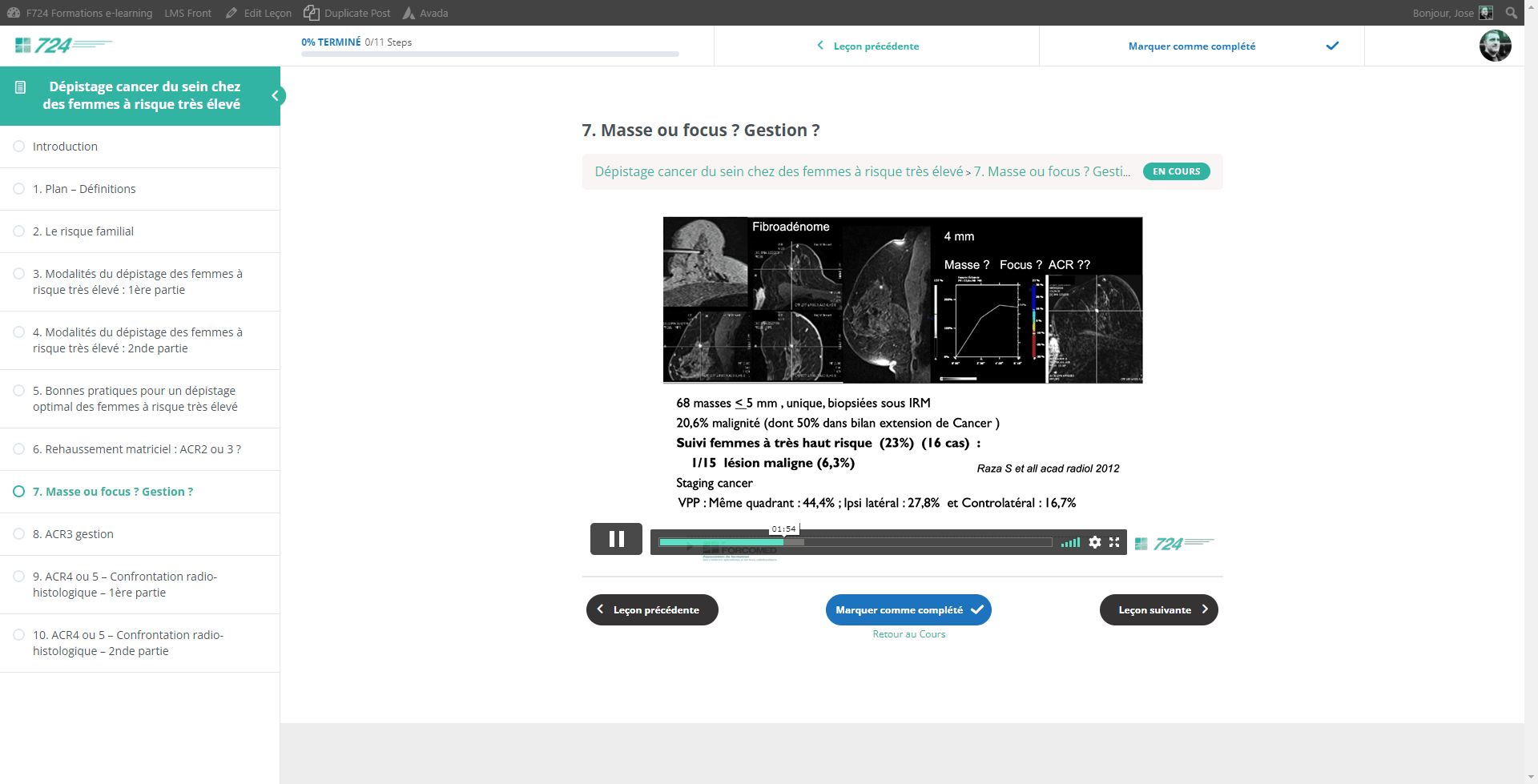Click the 7. Masse ou focus breadcrumb link

click(x=1052, y=171)
